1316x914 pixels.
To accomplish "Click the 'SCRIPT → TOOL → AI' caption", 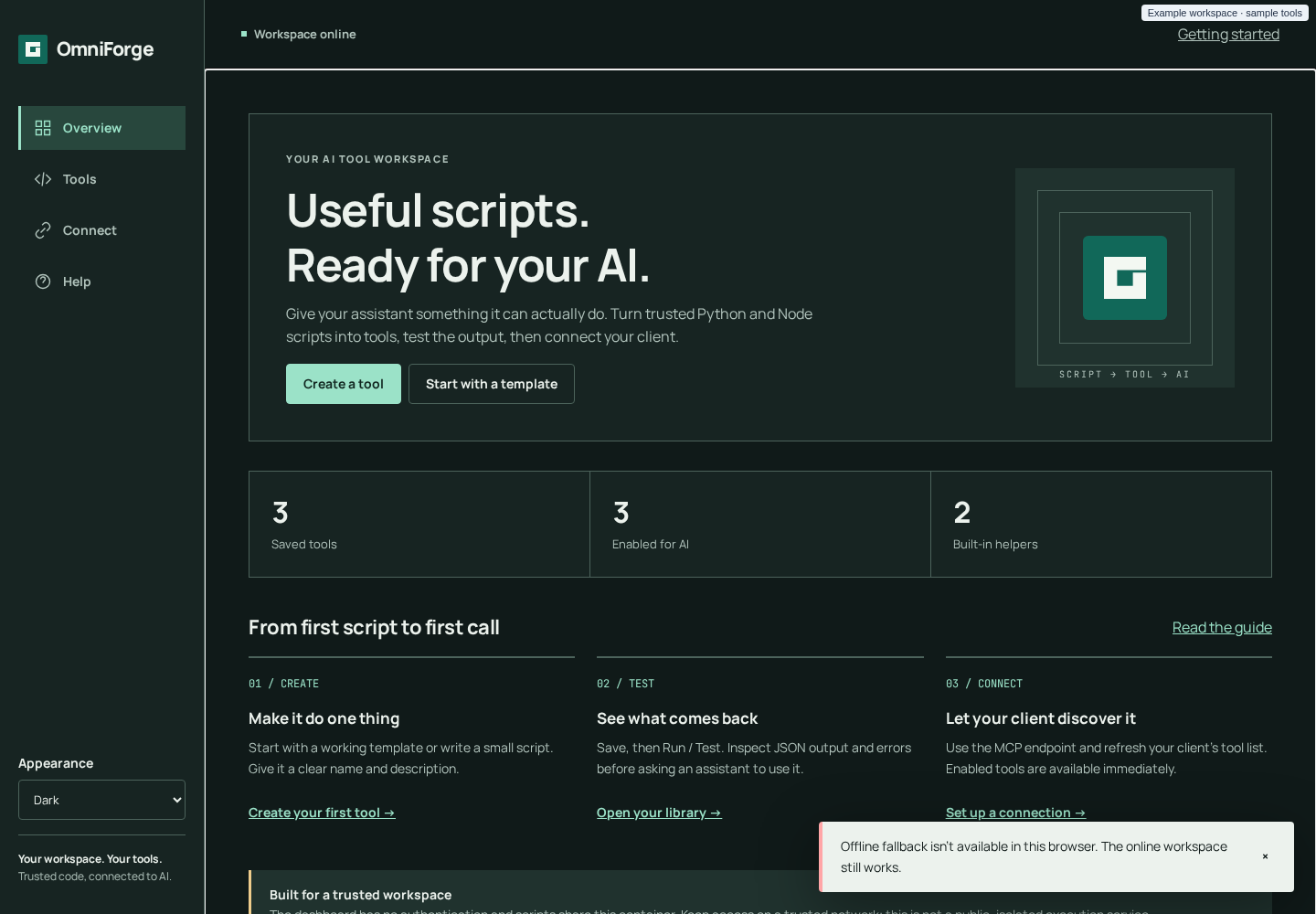I will click(x=1124, y=375).
